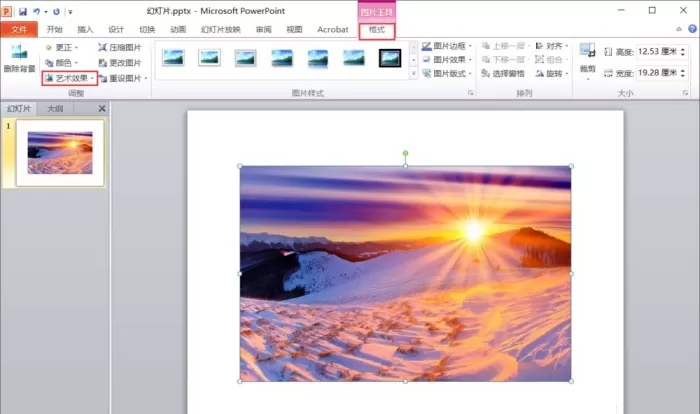Apply the second picture style thumbnail
700x414 pixels.
(x=209, y=58)
